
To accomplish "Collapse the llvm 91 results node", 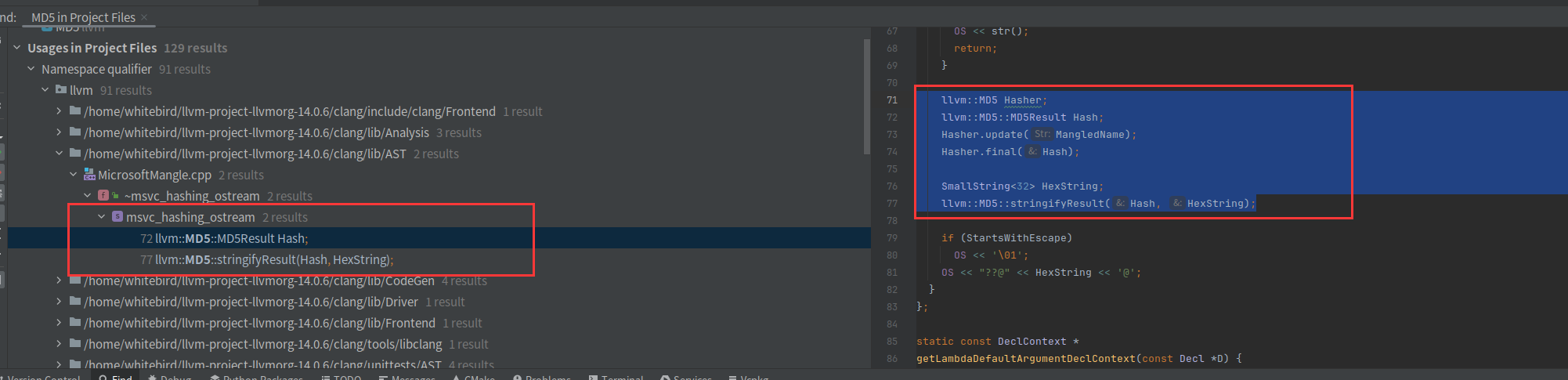I will point(45,90).
